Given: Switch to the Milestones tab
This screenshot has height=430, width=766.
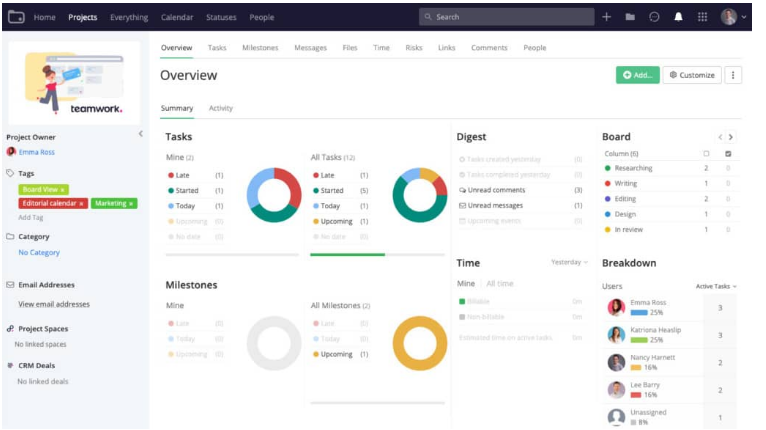Looking at the screenshot, I should click(x=260, y=48).
